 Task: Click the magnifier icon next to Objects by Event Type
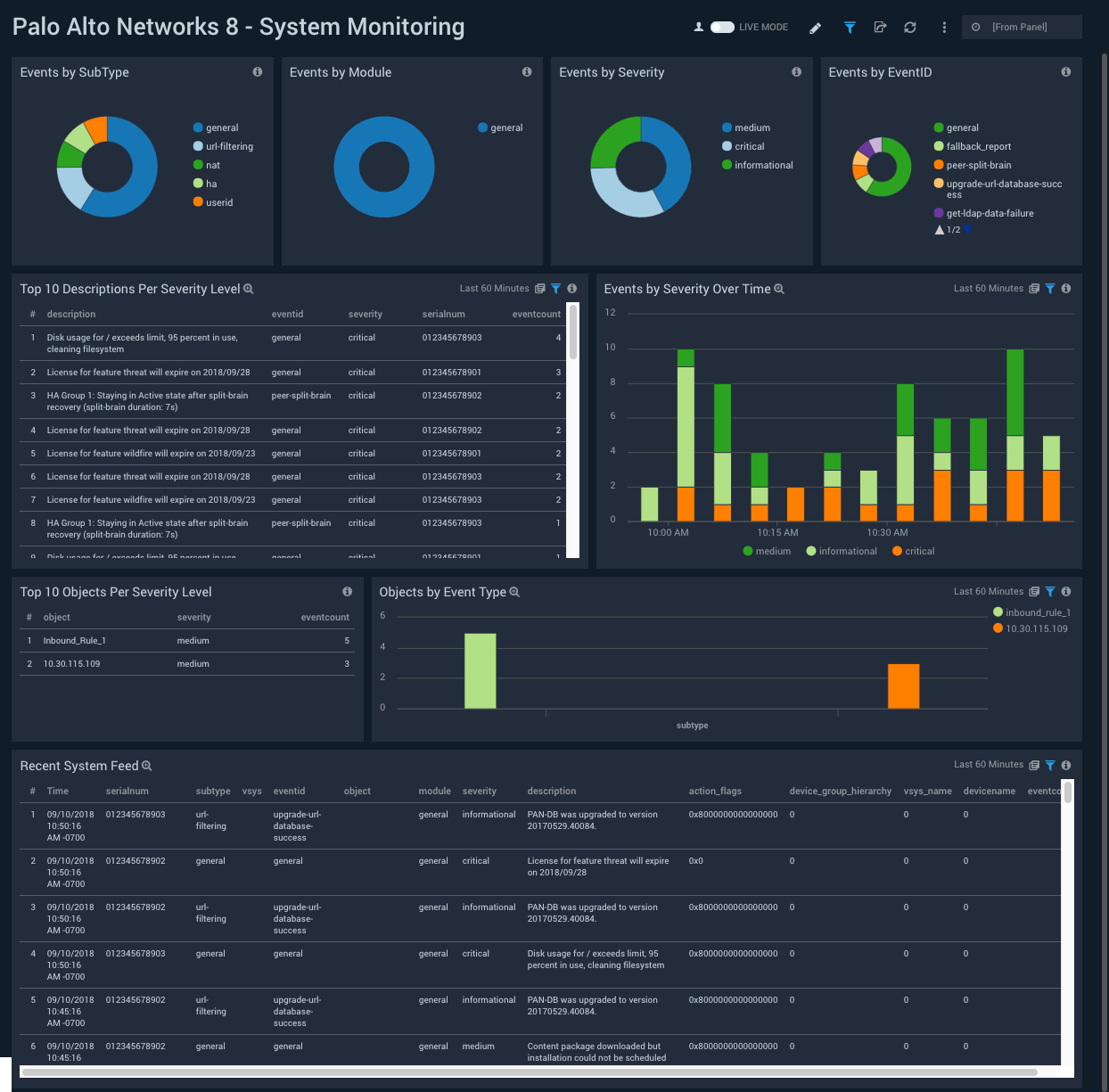click(x=514, y=591)
